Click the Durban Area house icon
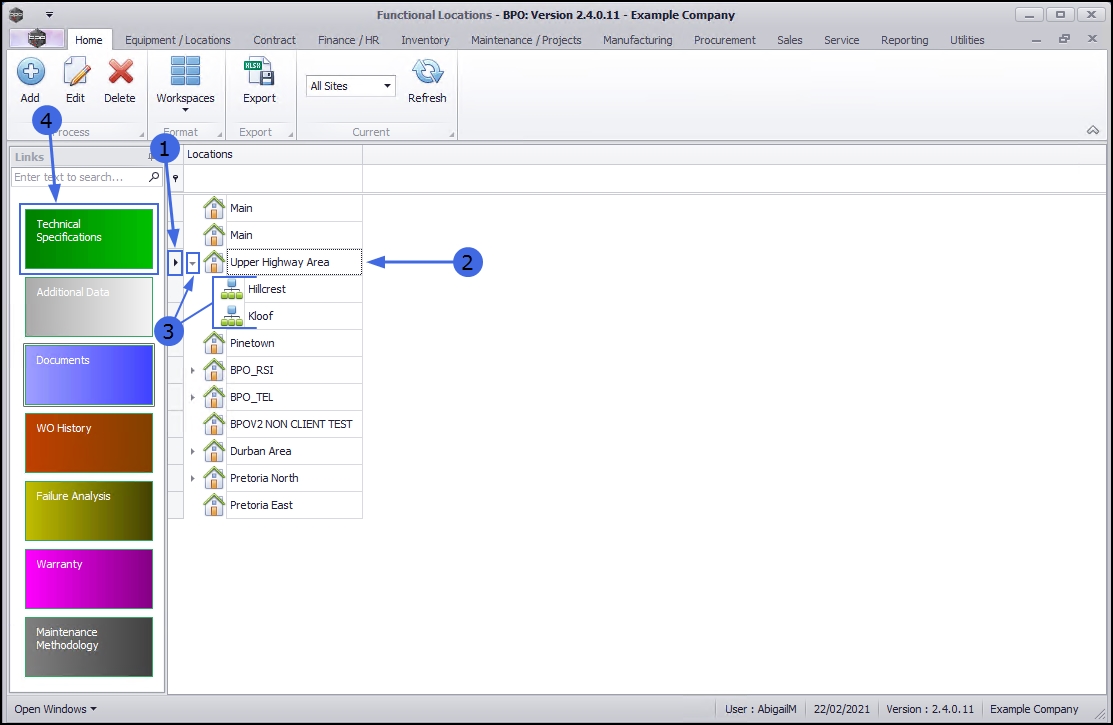Viewport: 1113px width, 725px height. click(x=214, y=451)
